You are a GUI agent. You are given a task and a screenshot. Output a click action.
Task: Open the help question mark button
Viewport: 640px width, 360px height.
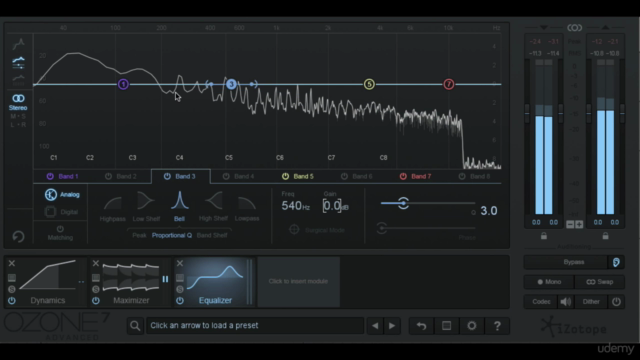[497, 326]
